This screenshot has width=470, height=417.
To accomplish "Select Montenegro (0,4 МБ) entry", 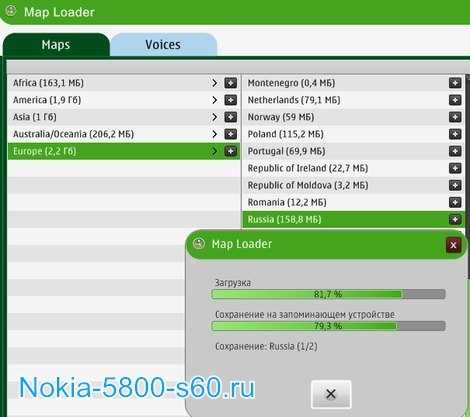I will (x=353, y=83).
